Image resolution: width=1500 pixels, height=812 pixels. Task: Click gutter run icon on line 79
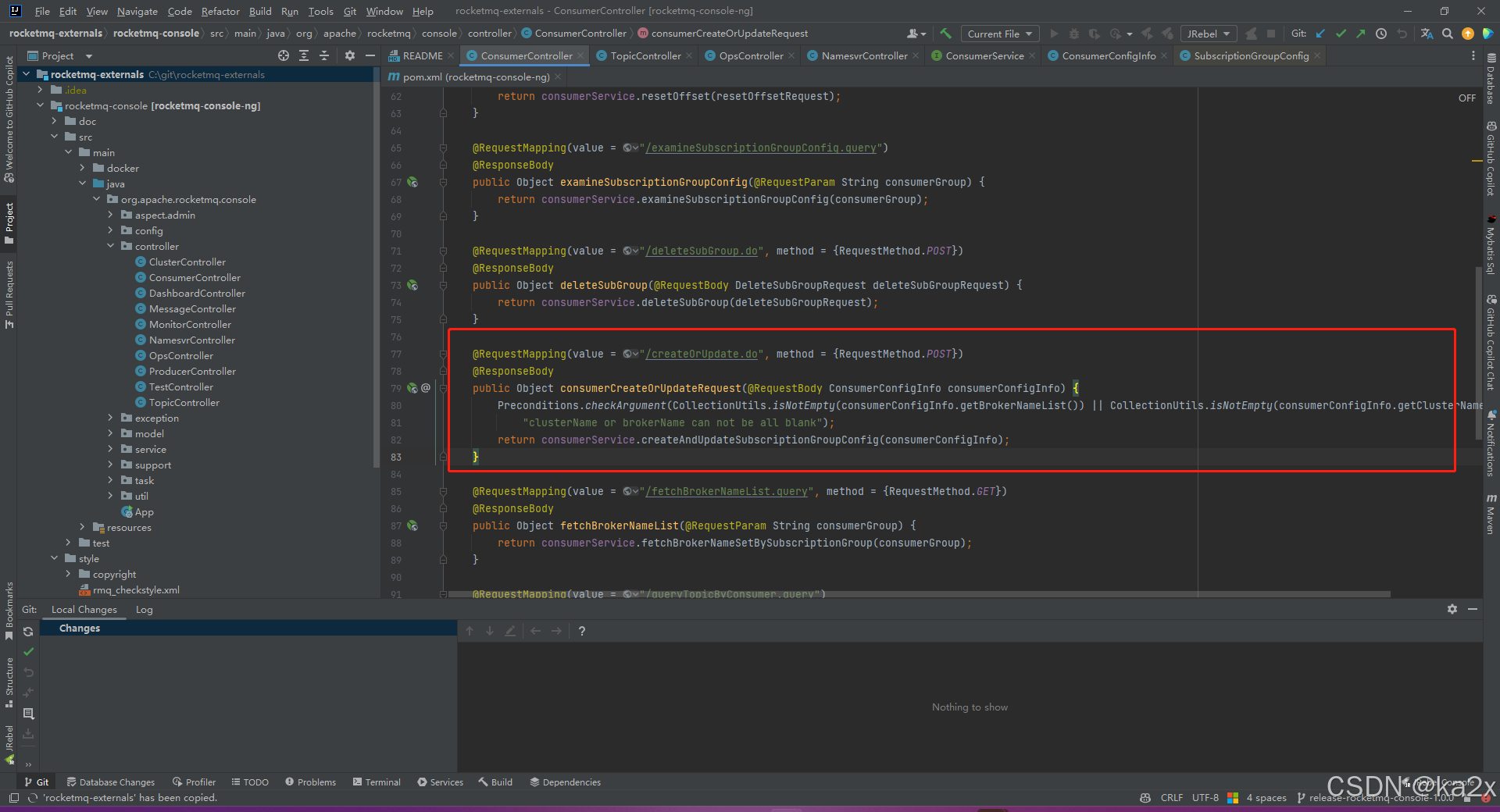pos(412,388)
